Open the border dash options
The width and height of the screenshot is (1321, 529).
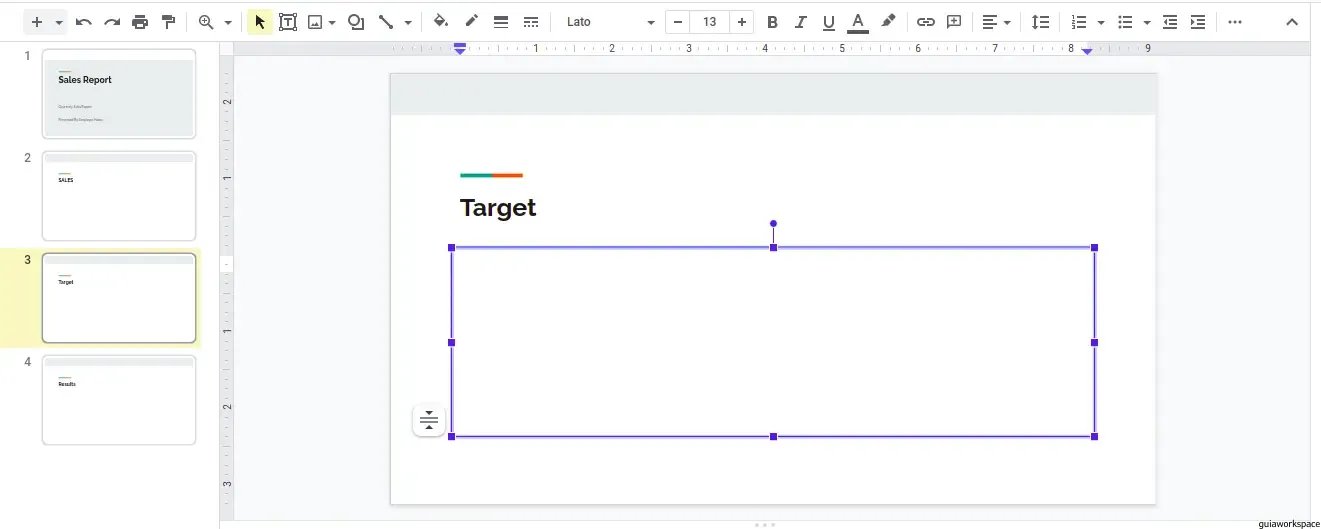tap(531, 22)
